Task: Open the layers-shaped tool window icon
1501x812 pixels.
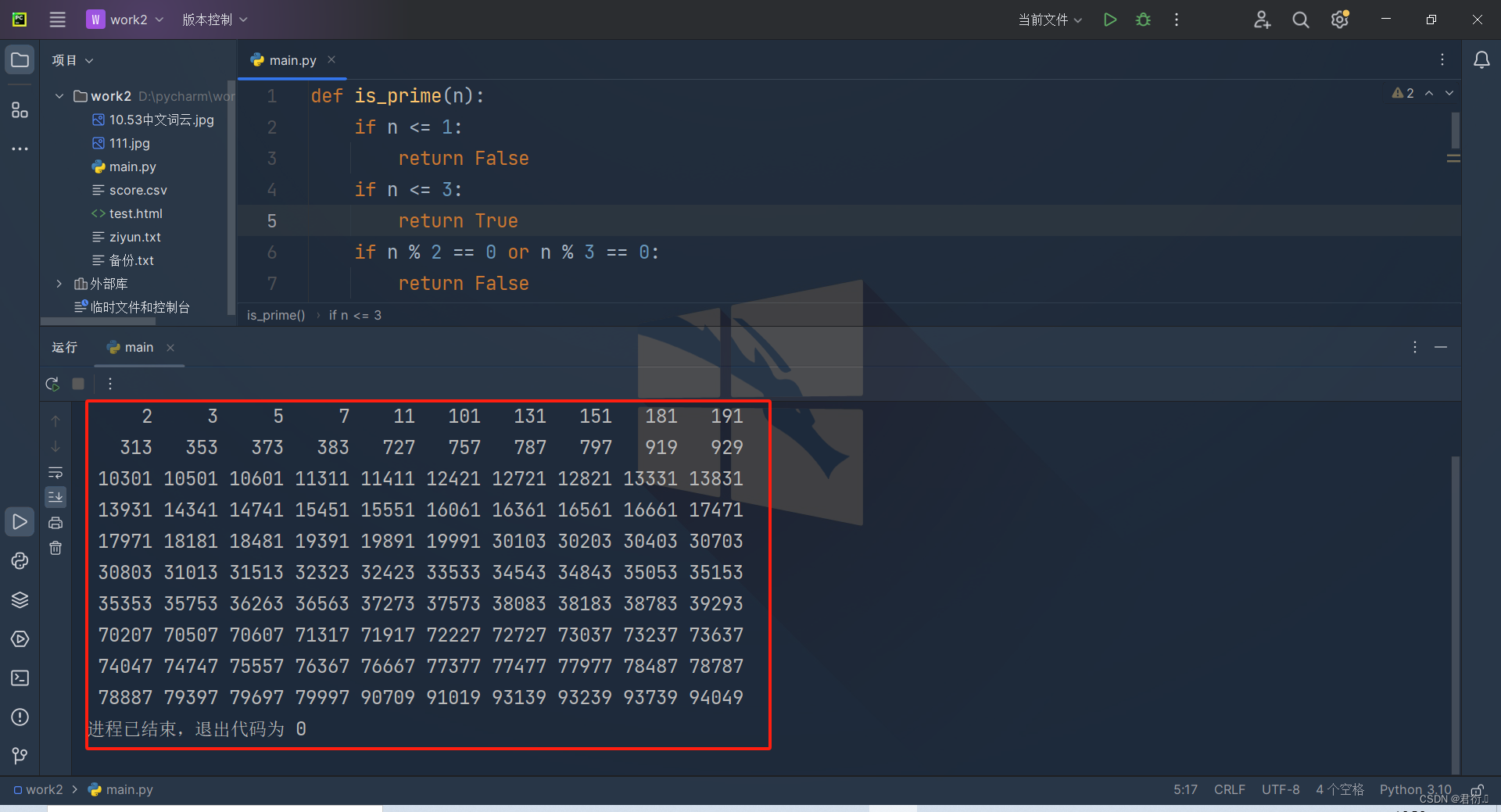Action: (20, 600)
